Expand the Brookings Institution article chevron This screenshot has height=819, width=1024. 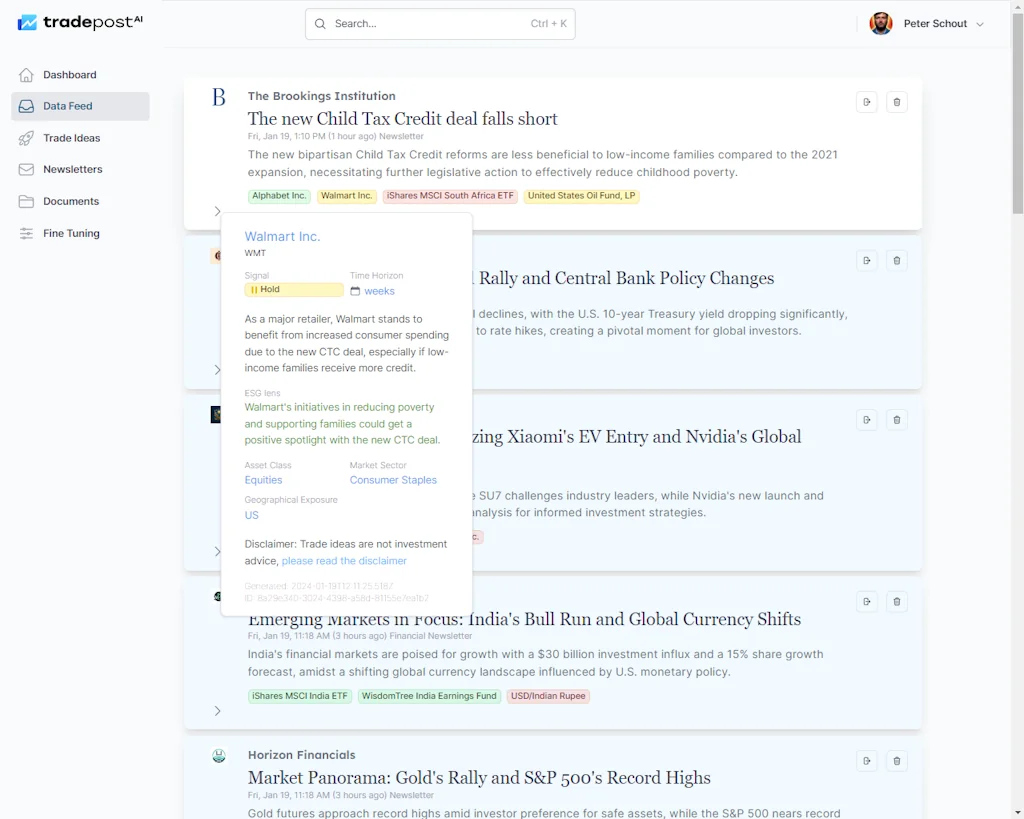tap(218, 211)
